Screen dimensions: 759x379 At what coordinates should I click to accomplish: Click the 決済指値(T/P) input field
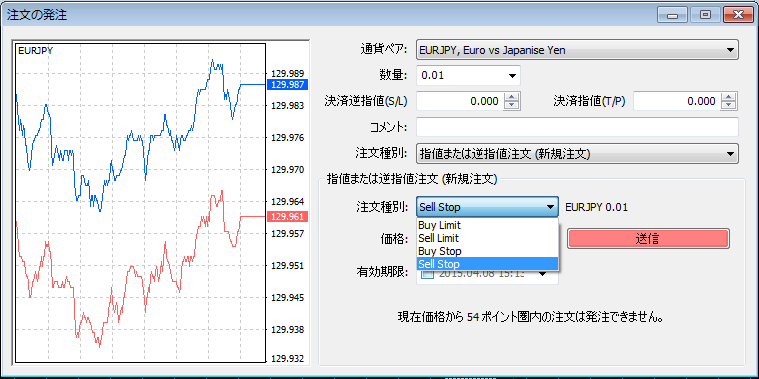677,101
